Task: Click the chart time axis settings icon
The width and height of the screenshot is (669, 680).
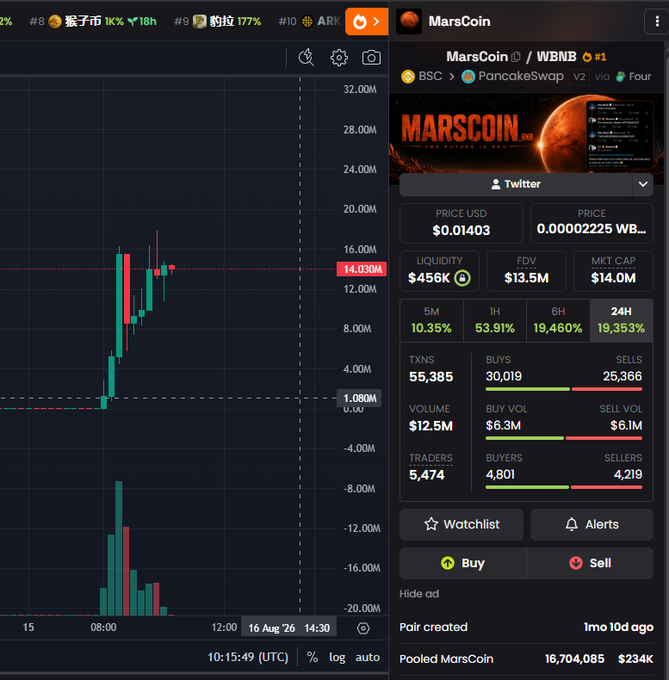Action: [x=363, y=628]
